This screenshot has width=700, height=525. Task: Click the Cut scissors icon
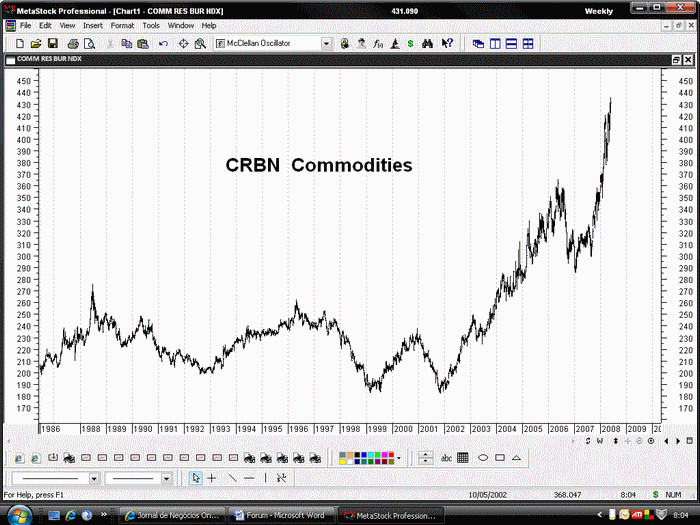click(110, 44)
